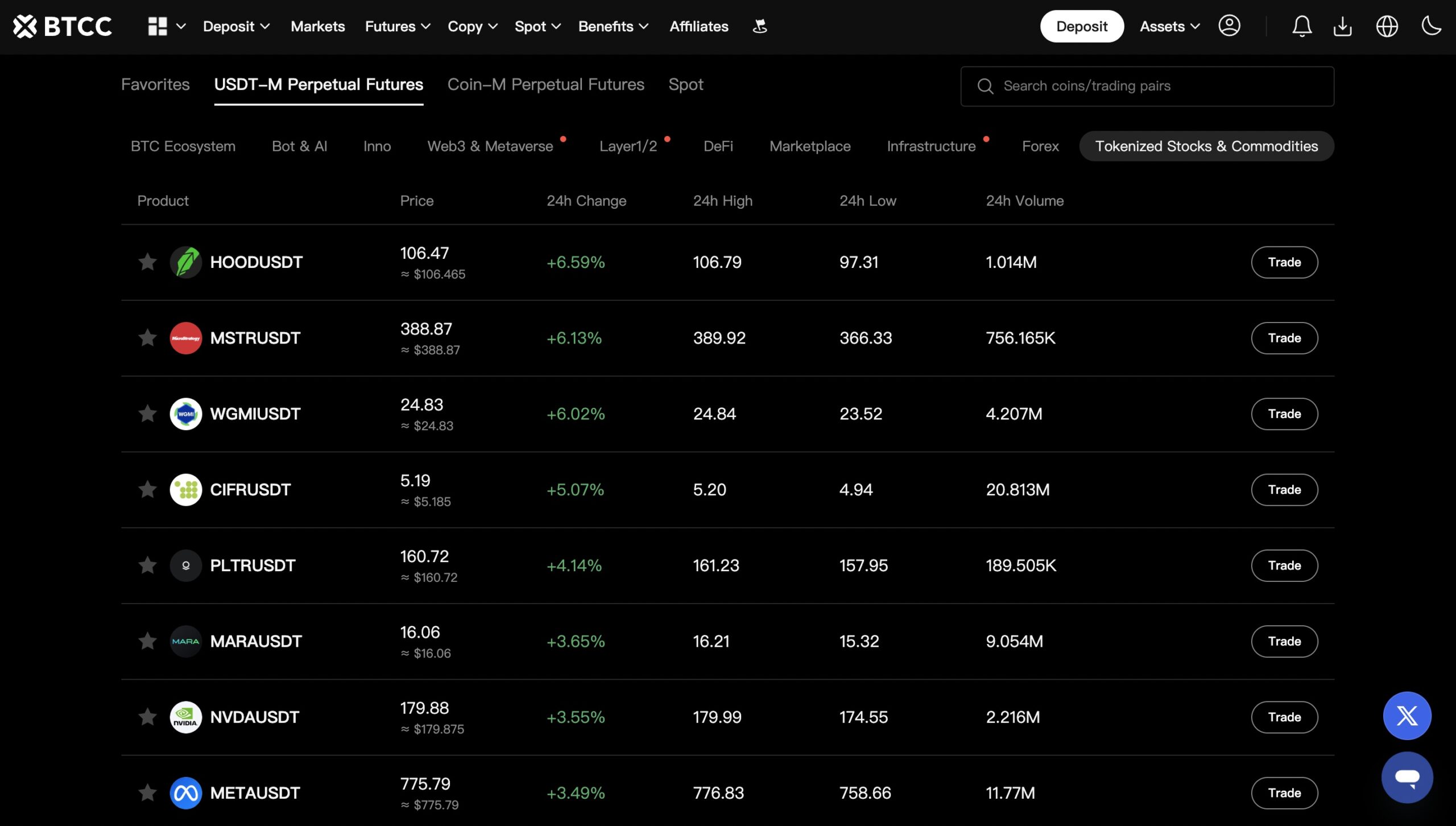Favorite METAUSDT with the star

(147, 792)
